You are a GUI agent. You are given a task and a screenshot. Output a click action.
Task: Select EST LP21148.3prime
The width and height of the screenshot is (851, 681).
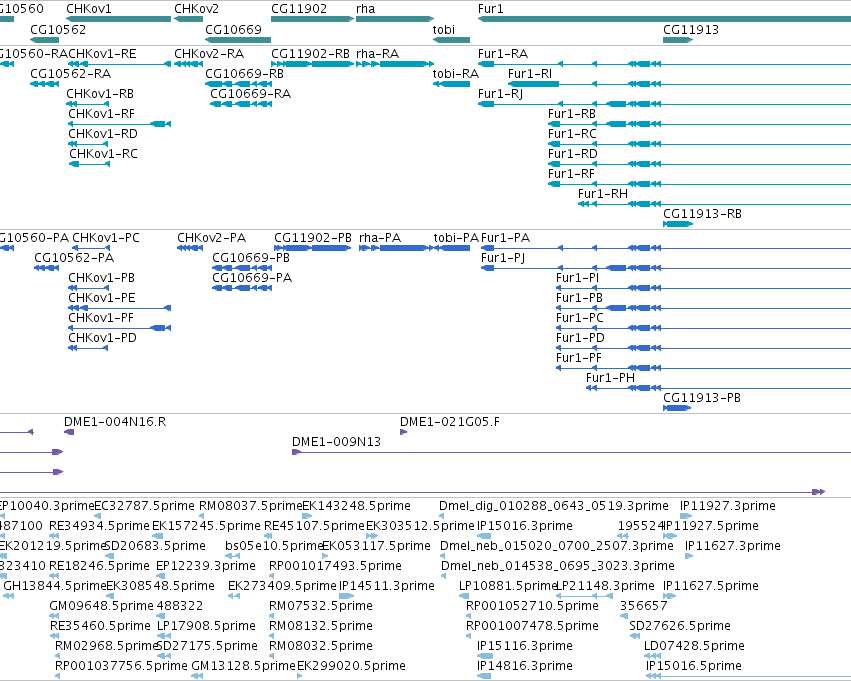(x=606, y=586)
